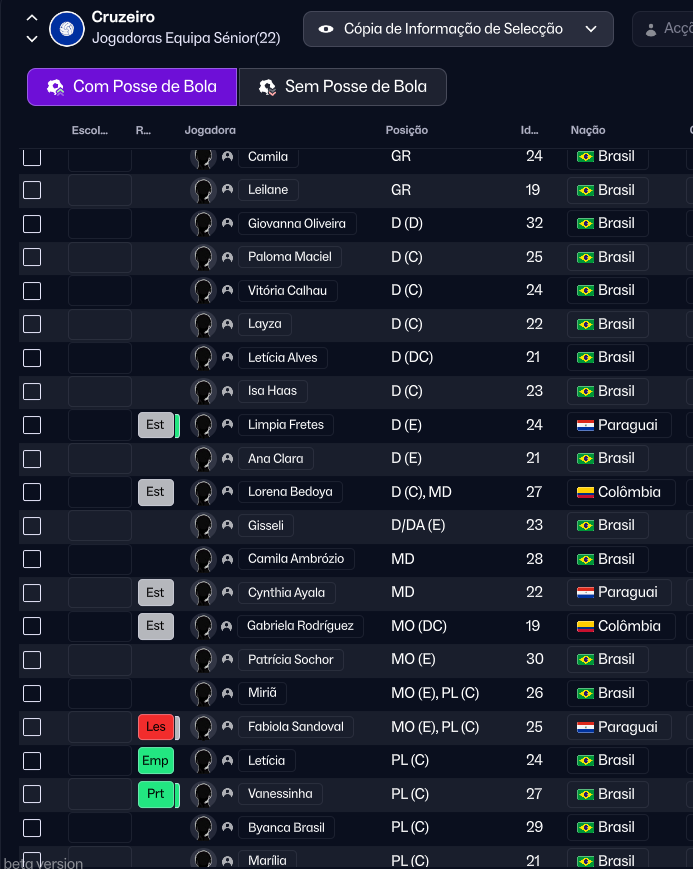Image resolution: width=693 pixels, height=869 pixels.
Task: Click Vanessinha's Prt status badge
Action: [x=155, y=794]
